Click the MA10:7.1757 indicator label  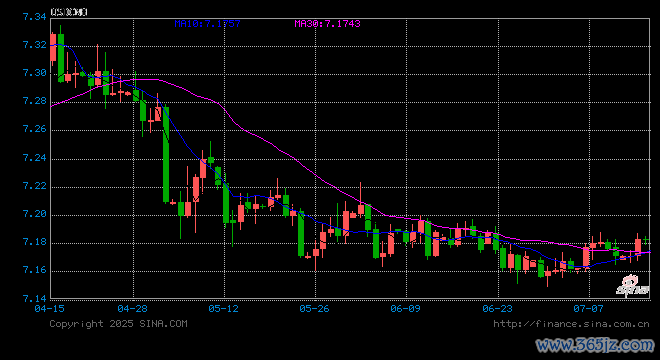tap(208, 24)
